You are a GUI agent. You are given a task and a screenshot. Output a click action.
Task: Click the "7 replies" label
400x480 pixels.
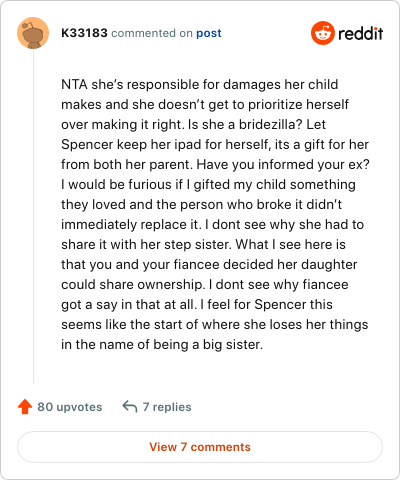(167, 407)
